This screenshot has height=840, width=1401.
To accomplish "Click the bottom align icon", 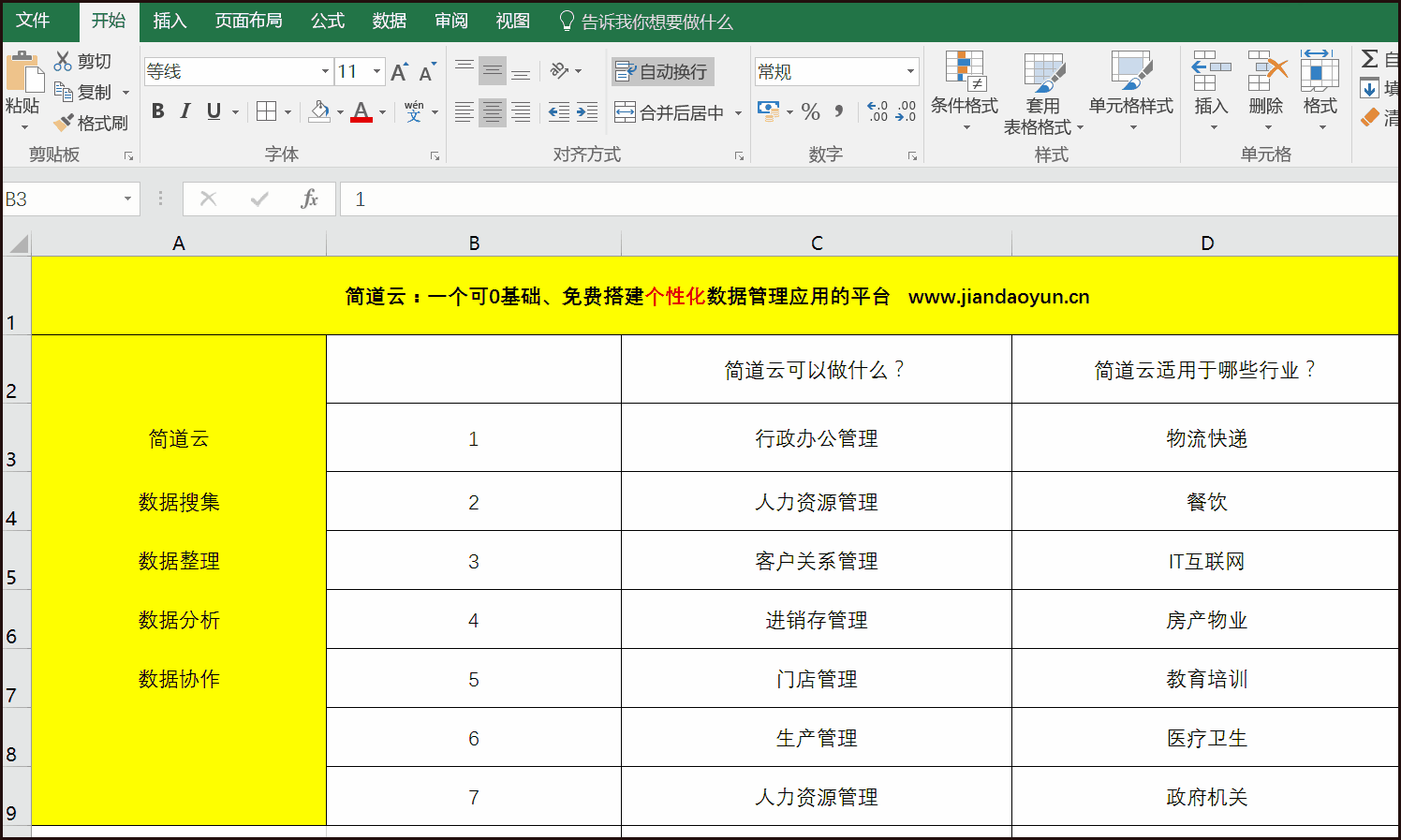I will (x=522, y=71).
